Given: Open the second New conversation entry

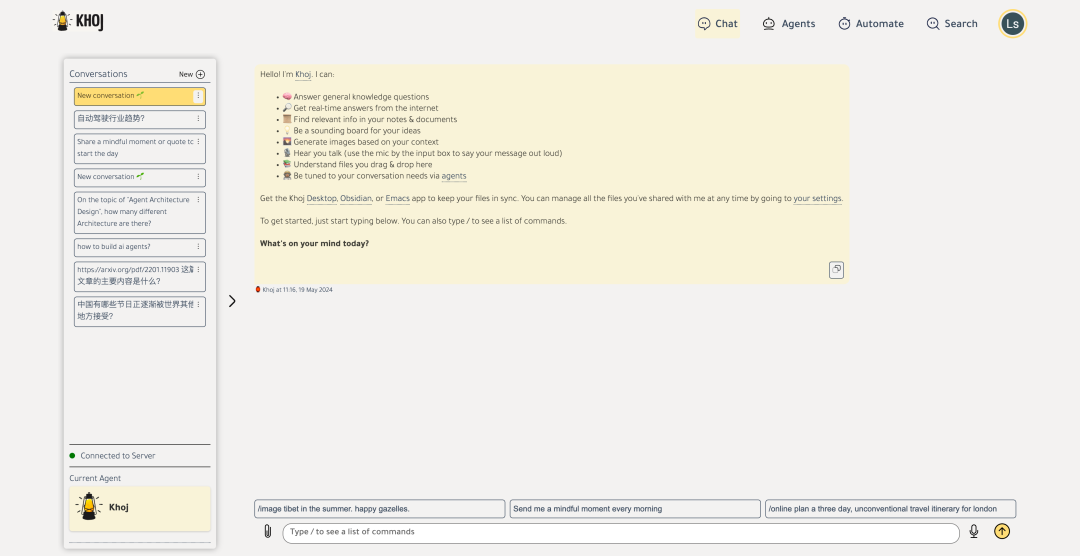Looking at the screenshot, I should click(140, 178).
